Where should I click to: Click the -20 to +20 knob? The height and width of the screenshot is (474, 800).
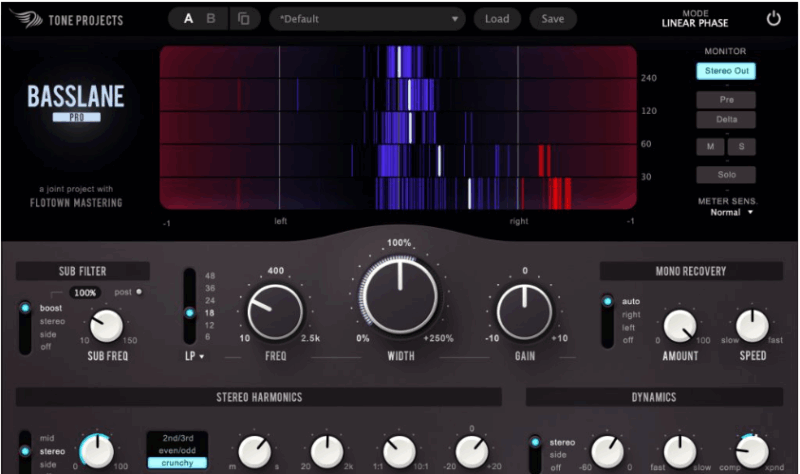point(472,452)
